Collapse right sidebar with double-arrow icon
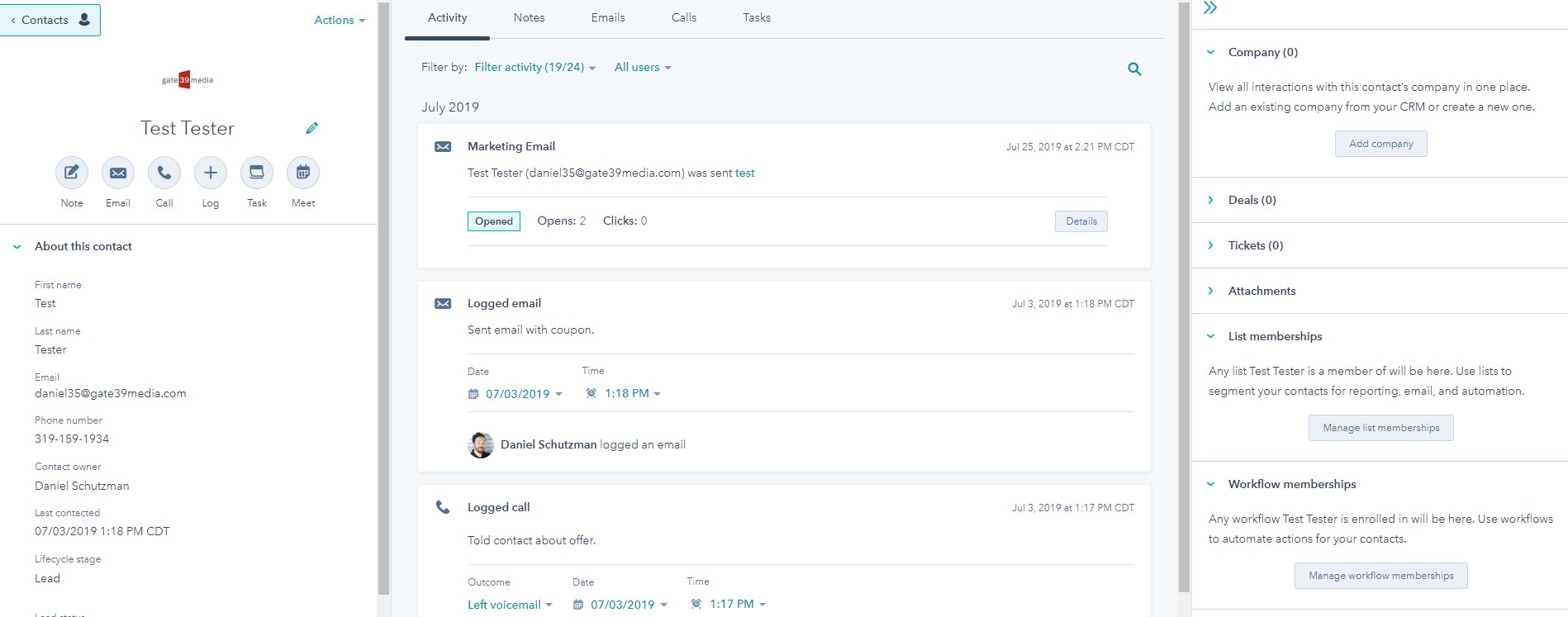The width and height of the screenshot is (1568, 617). (x=1210, y=8)
